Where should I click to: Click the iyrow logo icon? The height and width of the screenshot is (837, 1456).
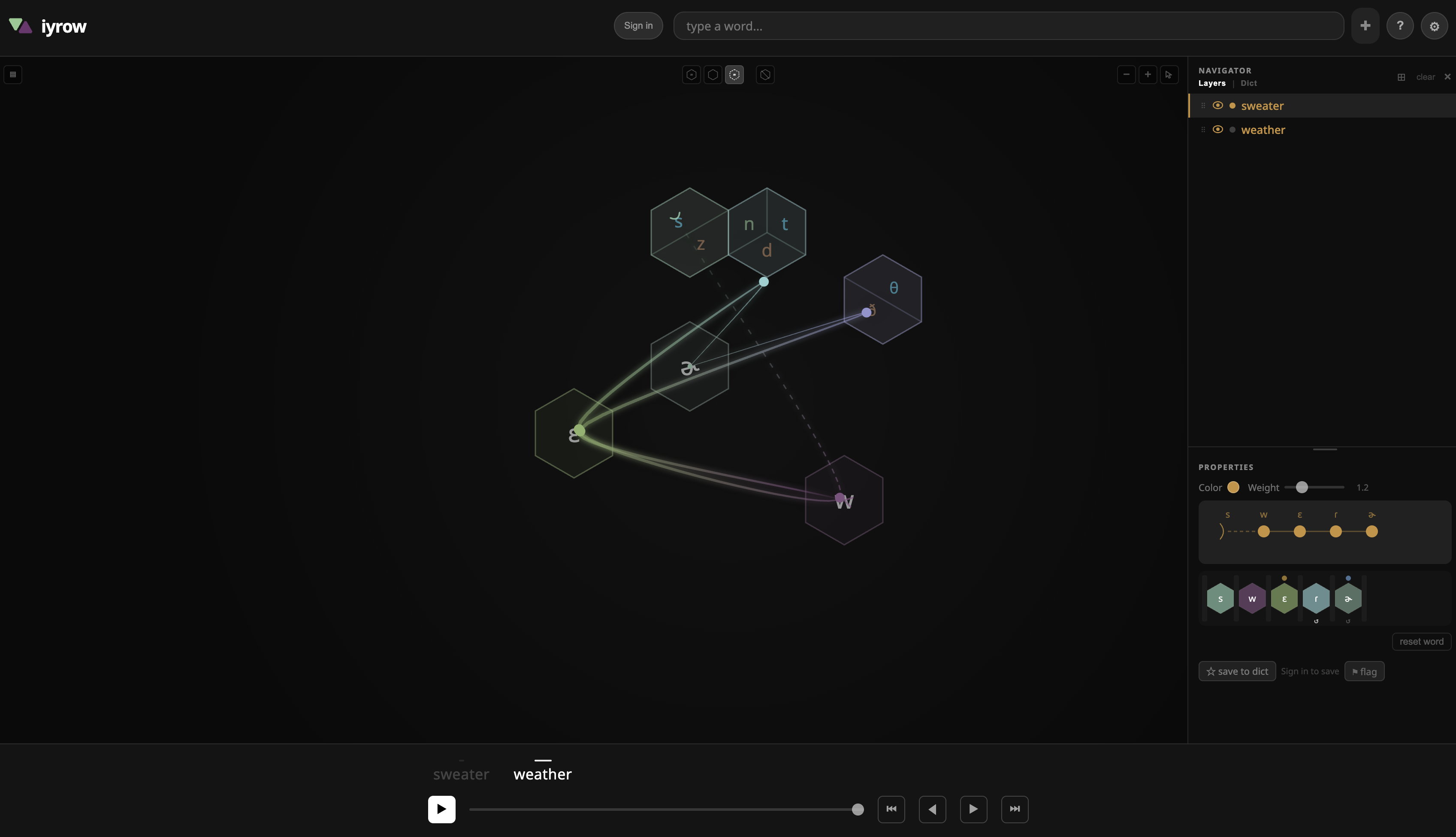click(21, 26)
